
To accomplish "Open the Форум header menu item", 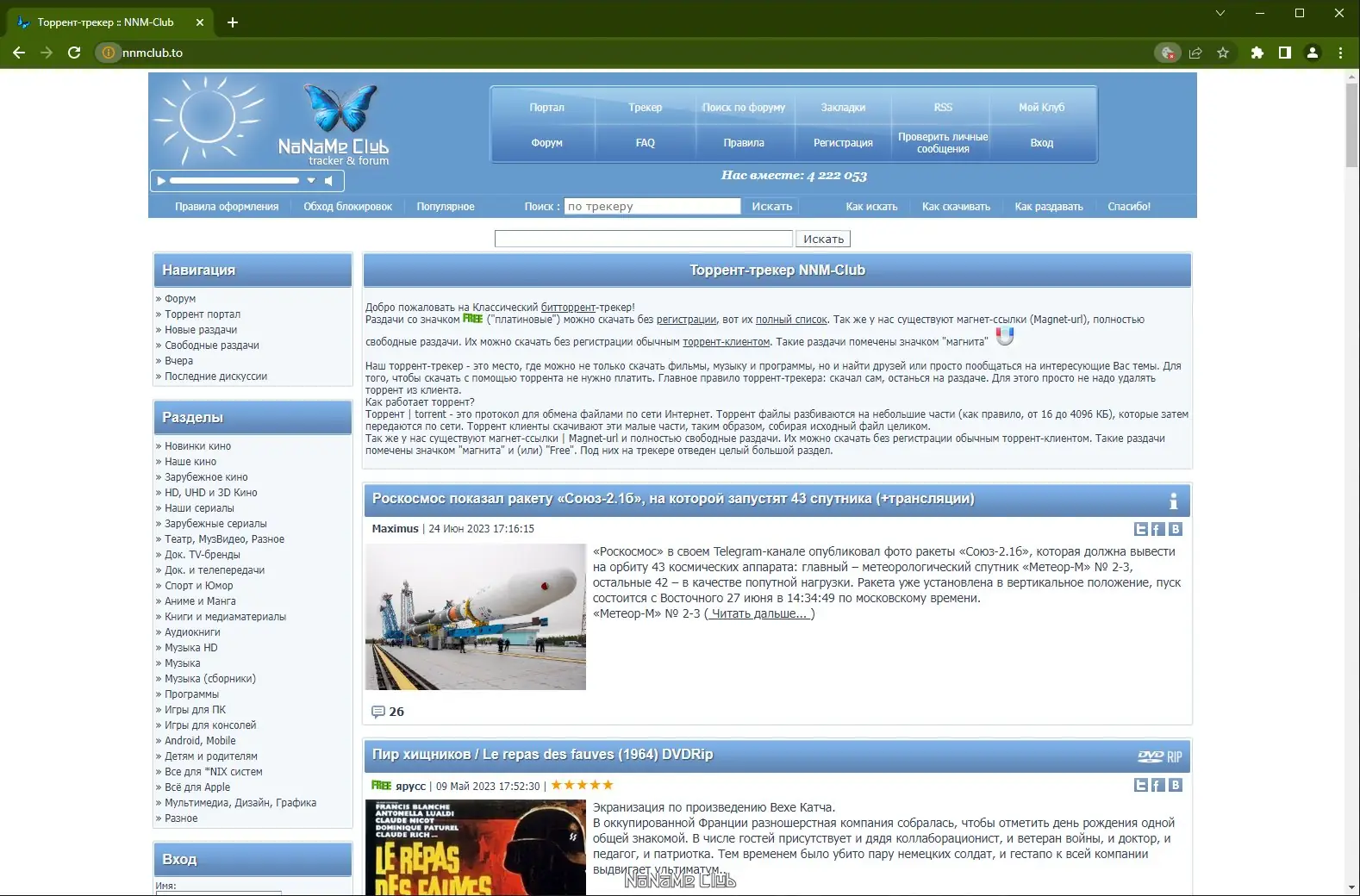I will (x=546, y=143).
